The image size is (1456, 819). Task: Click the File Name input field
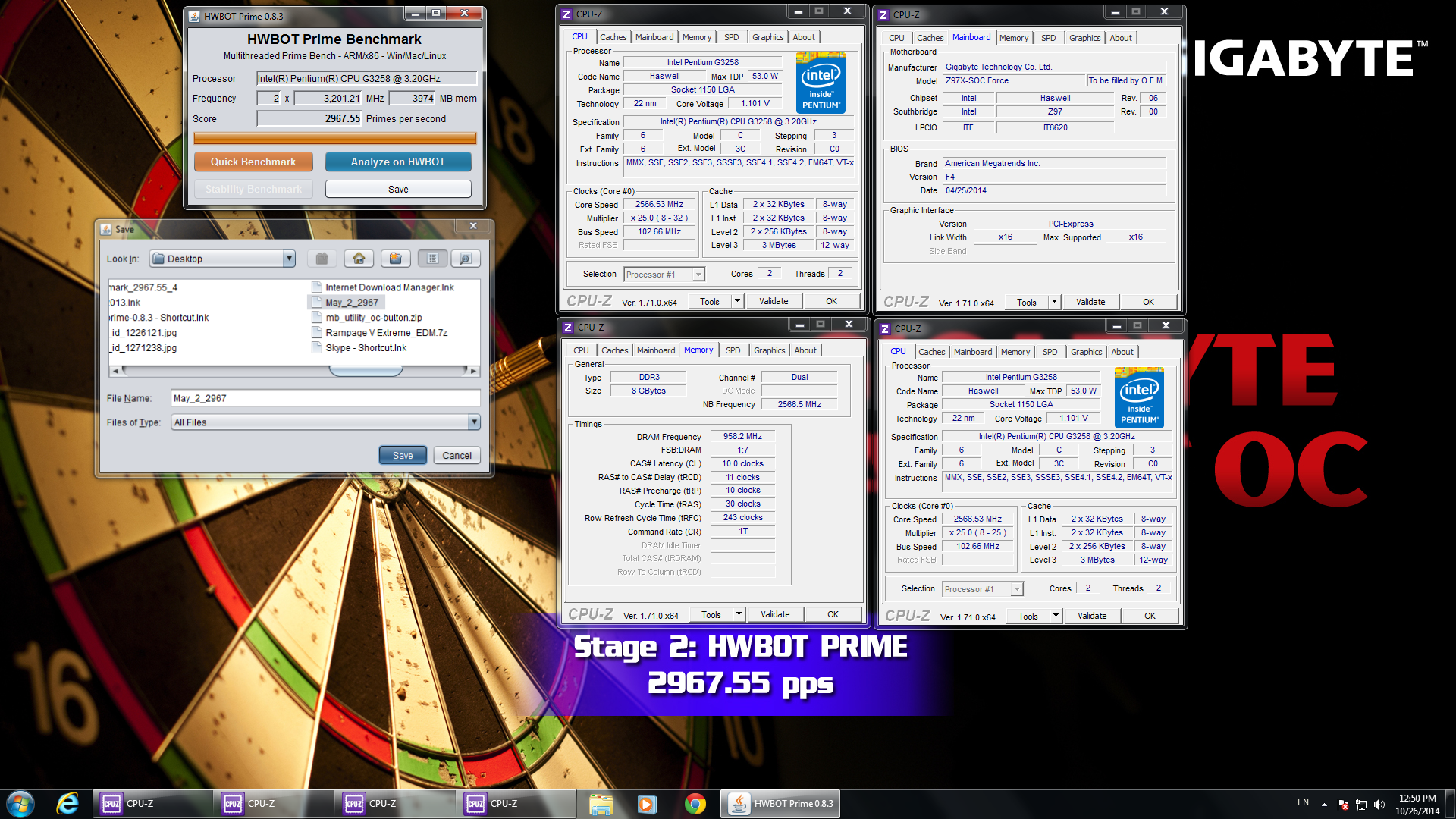[x=325, y=398]
